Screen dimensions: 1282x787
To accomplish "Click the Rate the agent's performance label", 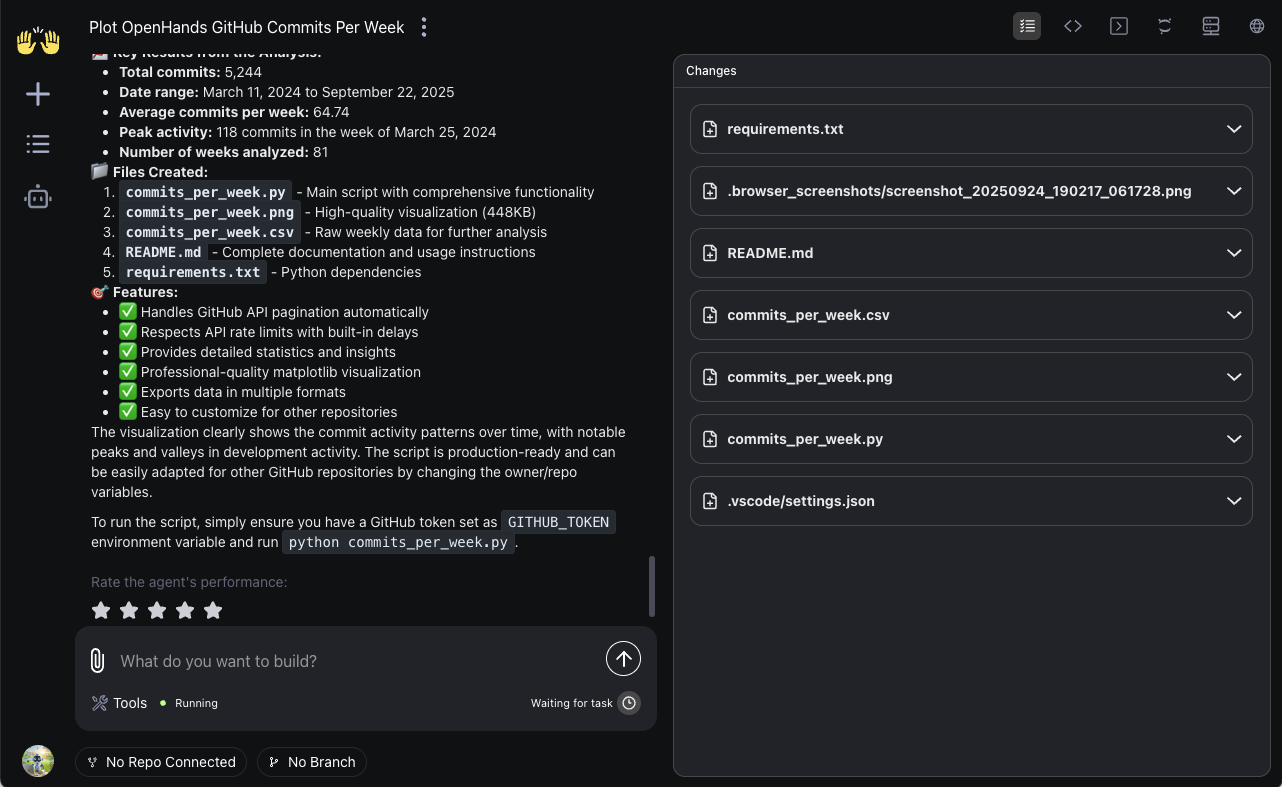I will pyautogui.click(x=189, y=582).
